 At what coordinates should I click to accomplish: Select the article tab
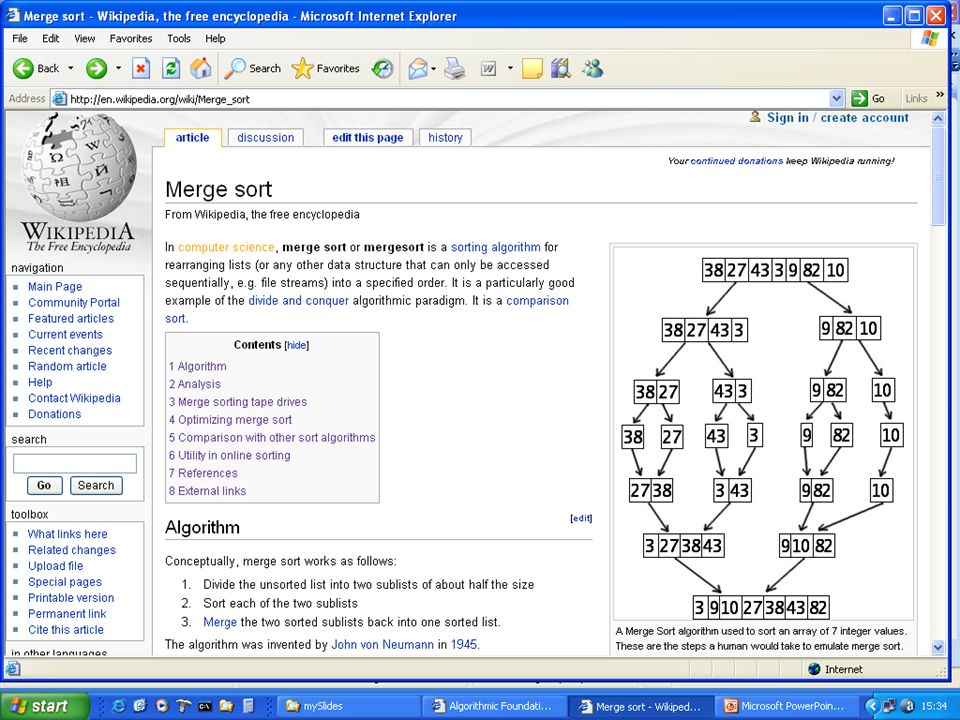tap(192, 138)
